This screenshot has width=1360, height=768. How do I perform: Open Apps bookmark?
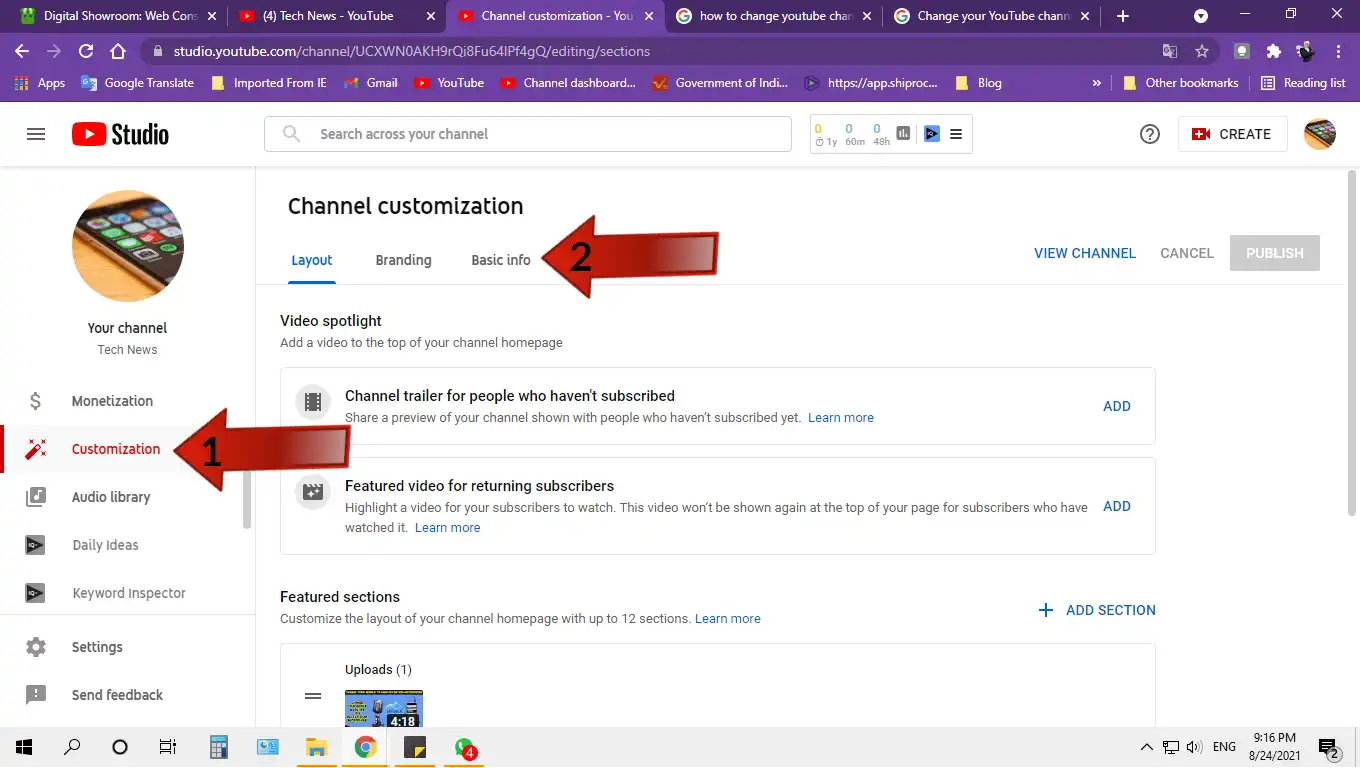tap(40, 83)
